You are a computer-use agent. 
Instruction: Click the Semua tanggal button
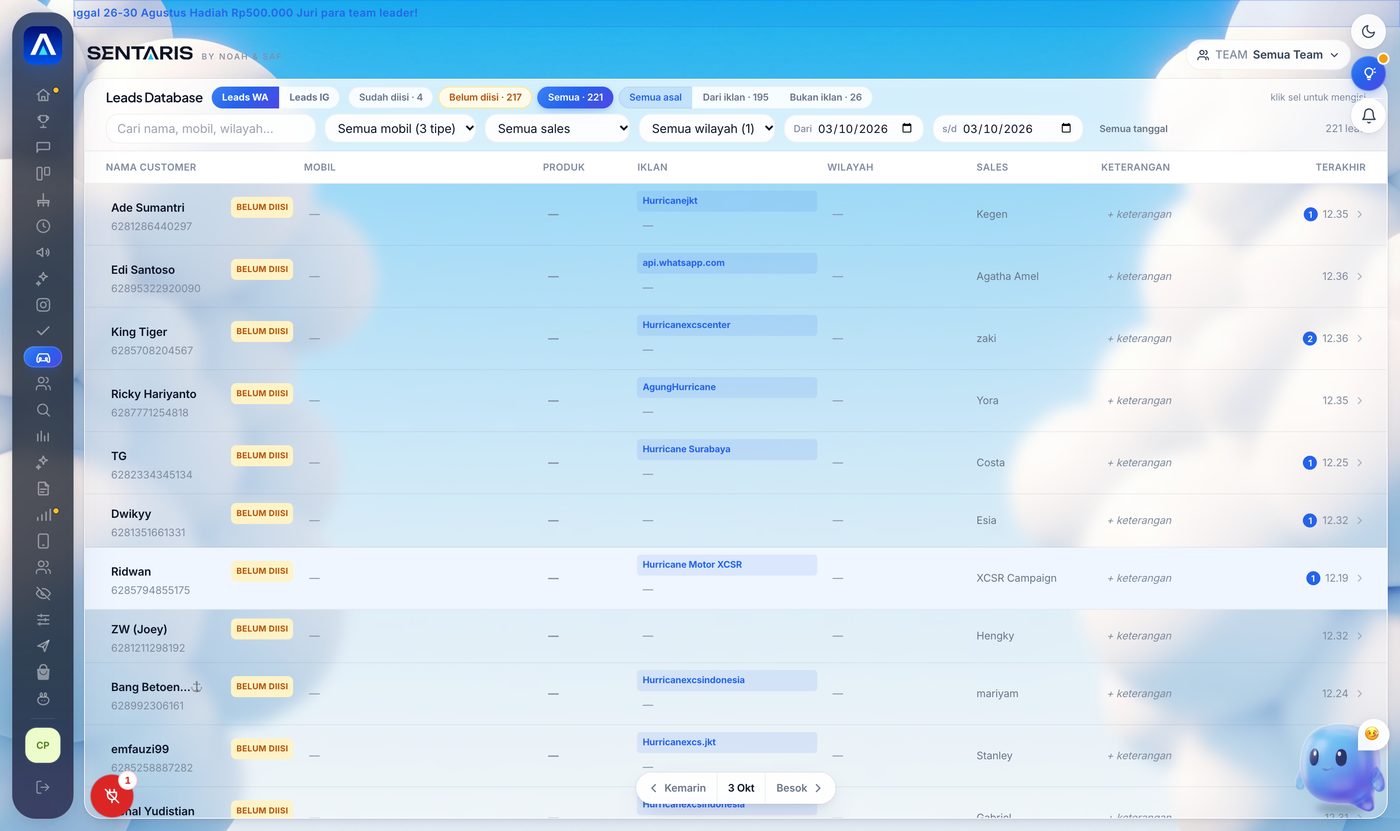click(1133, 128)
